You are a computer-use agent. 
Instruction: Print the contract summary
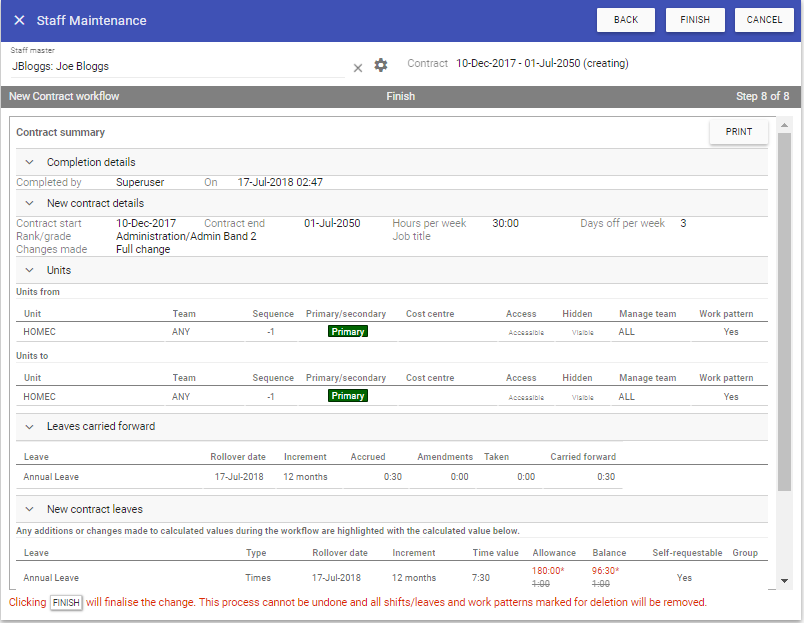(x=739, y=132)
